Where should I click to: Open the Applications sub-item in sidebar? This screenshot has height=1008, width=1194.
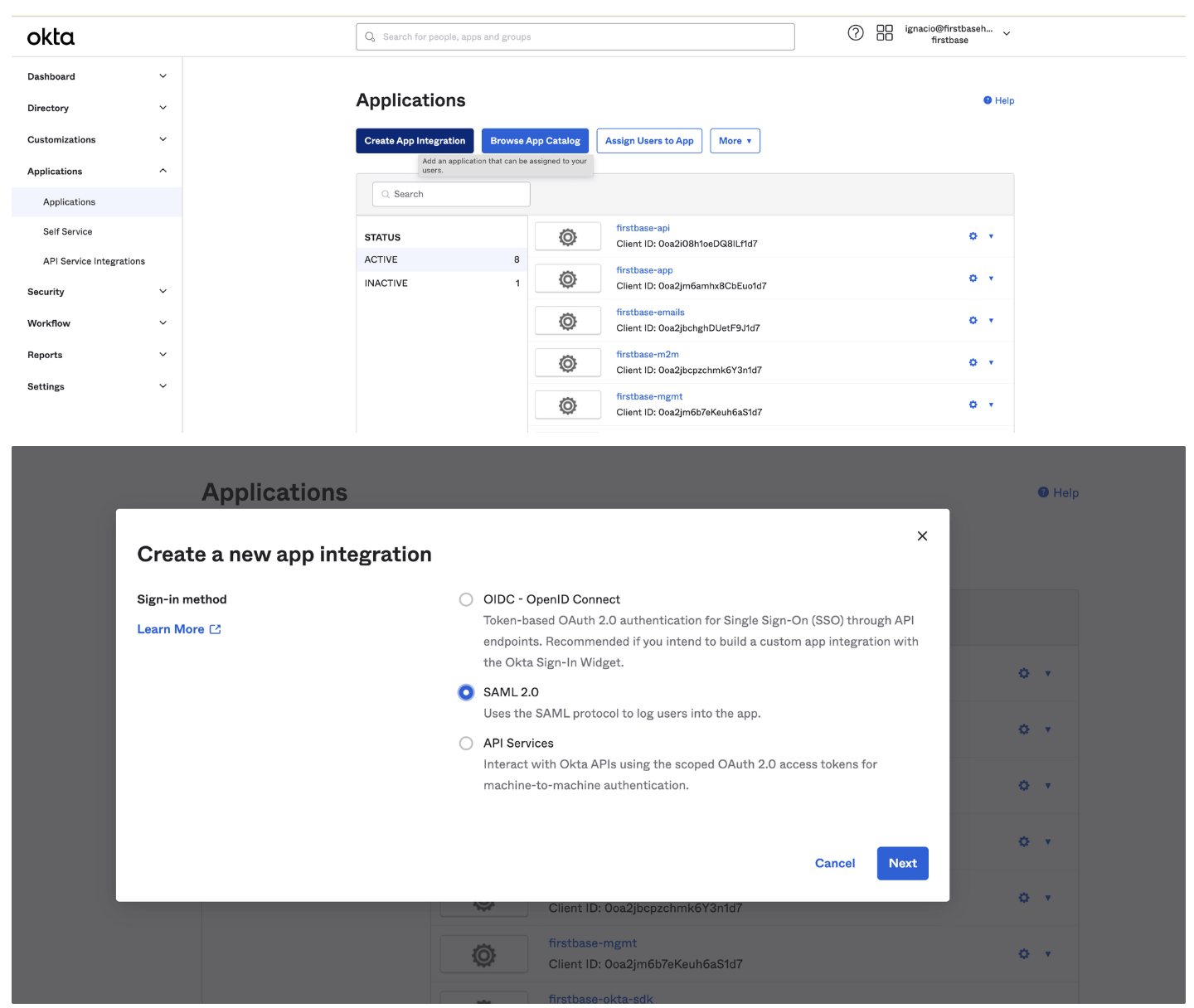tap(97, 202)
